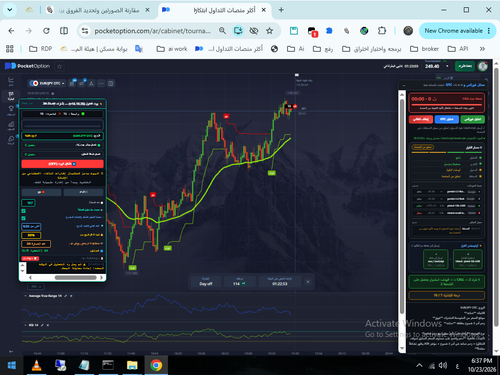Image resolution: width=500 pixels, height=375 pixels.
Task: Open the timeframe dropdown below bot panel
Action: pyautogui.click(x=36, y=287)
